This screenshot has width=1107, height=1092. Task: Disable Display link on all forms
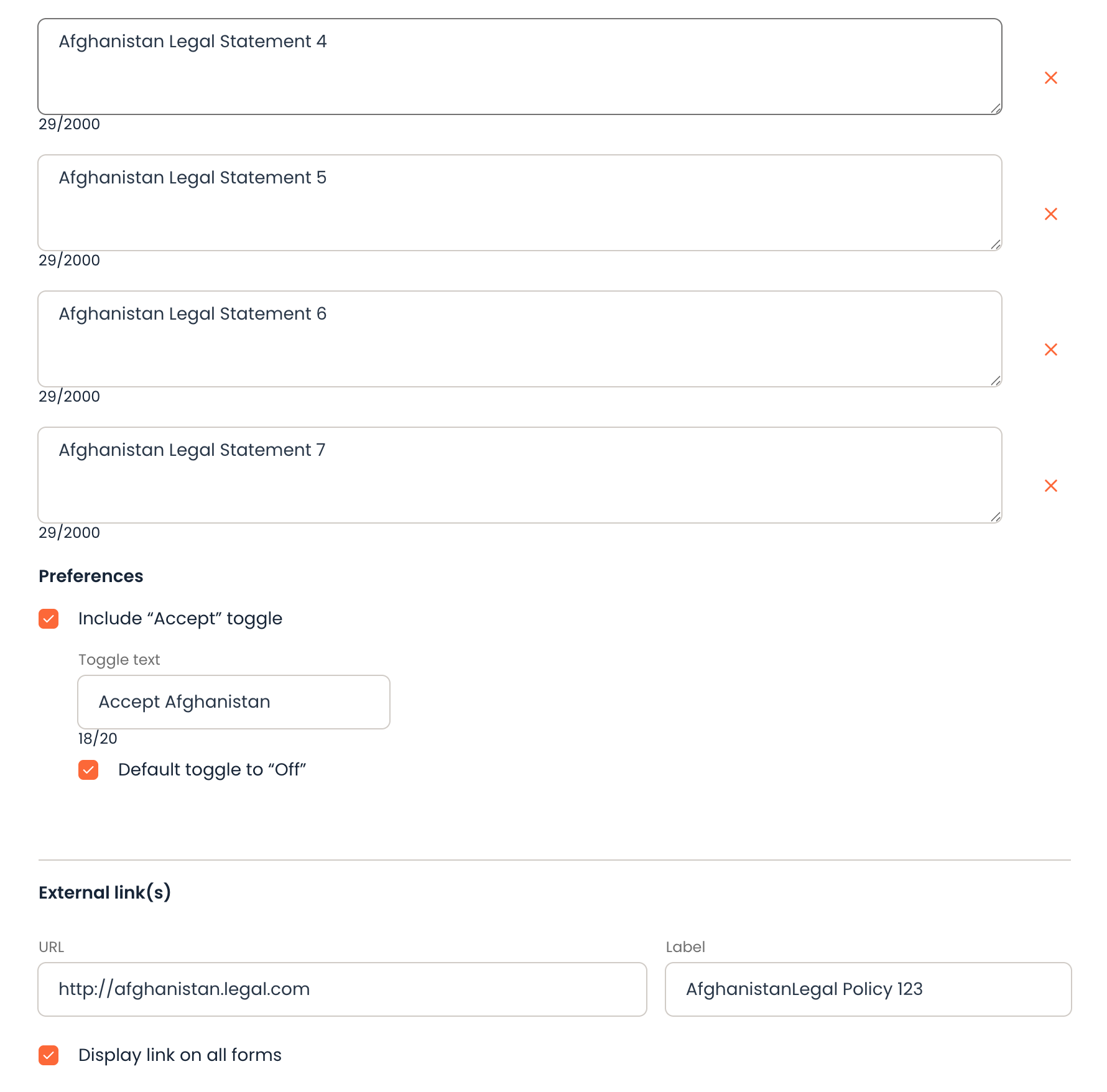click(49, 1055)
